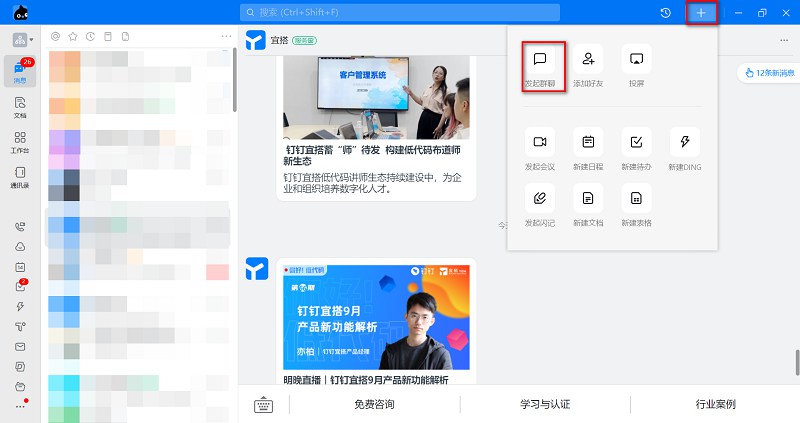Add a new to-do with 新建待办

coord(636,150)
